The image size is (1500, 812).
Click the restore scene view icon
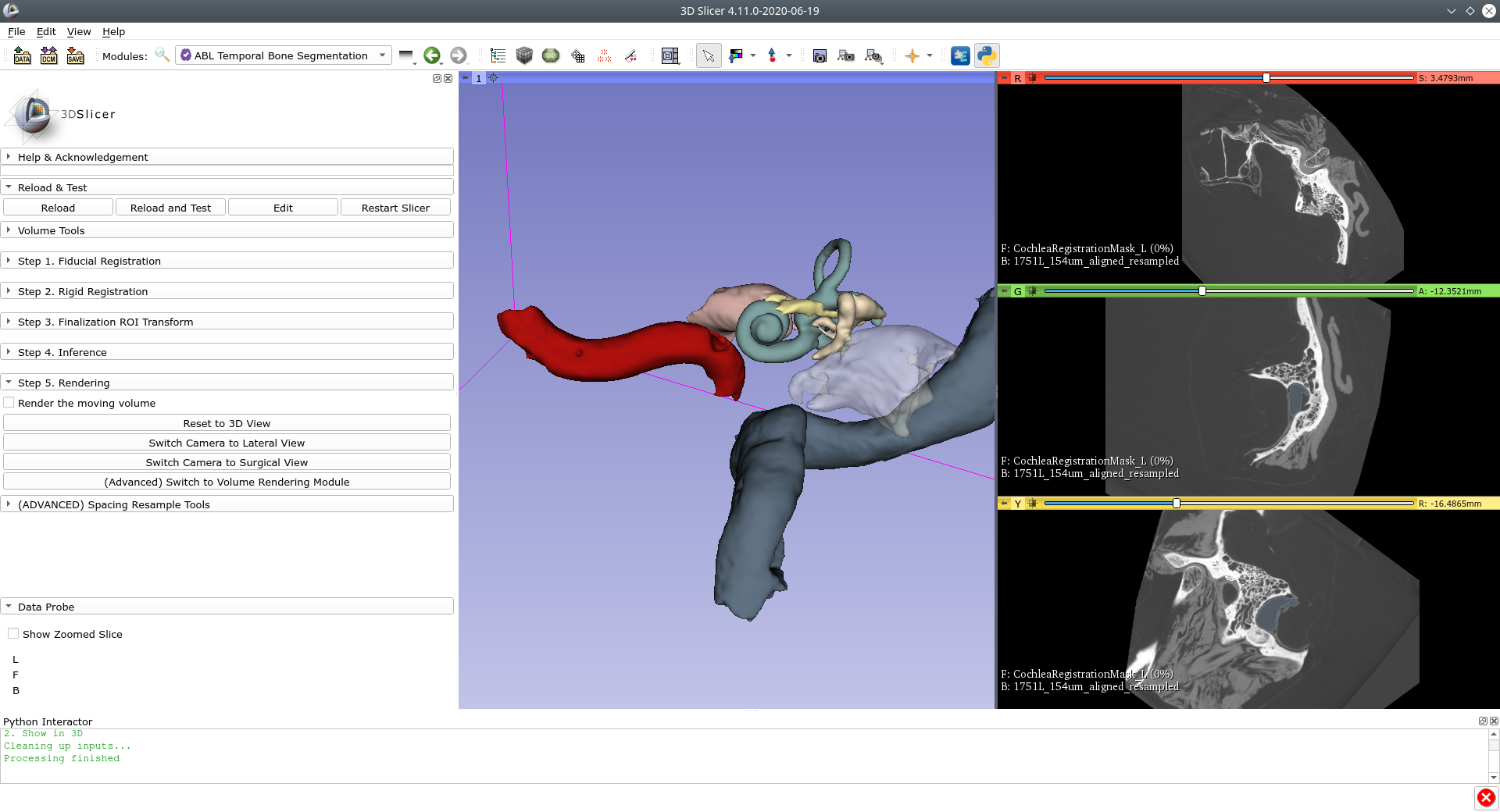(873, 55)
